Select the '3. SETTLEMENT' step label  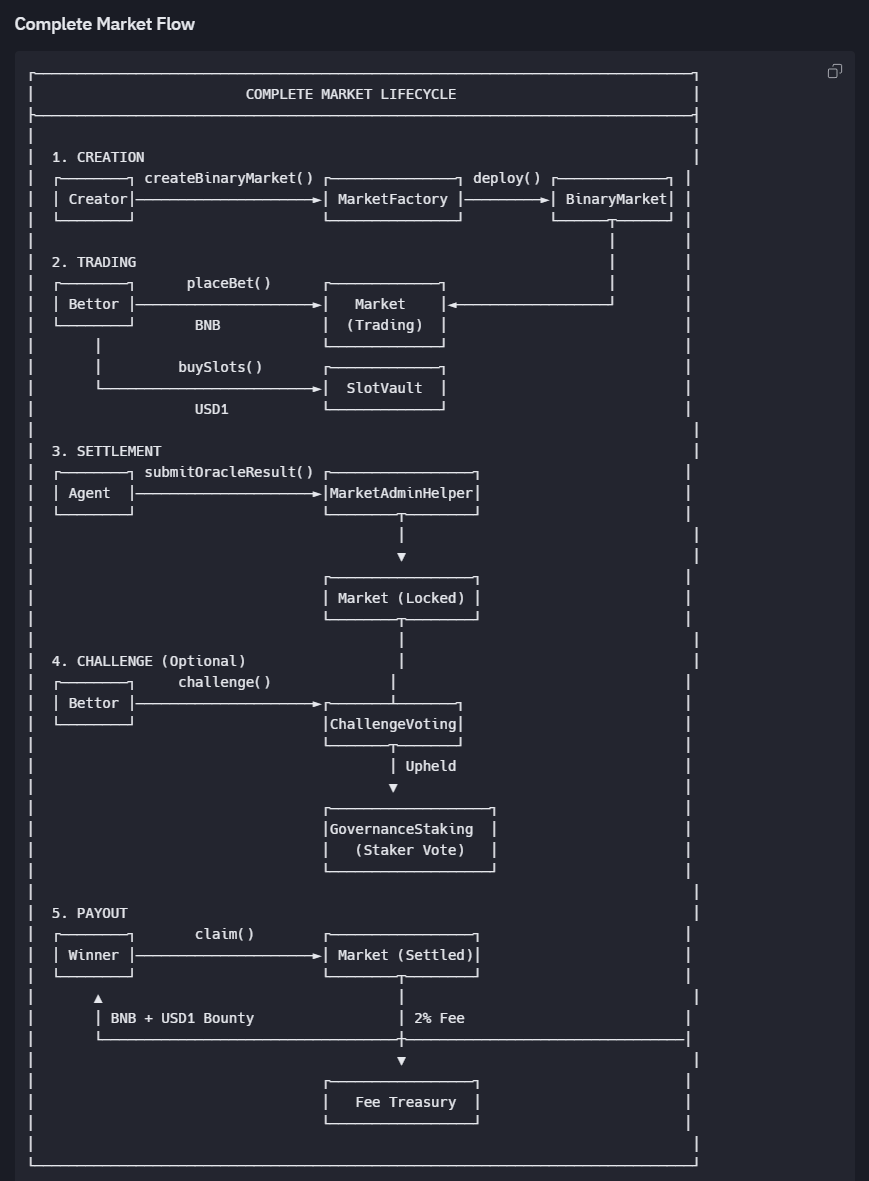(106, 451)
